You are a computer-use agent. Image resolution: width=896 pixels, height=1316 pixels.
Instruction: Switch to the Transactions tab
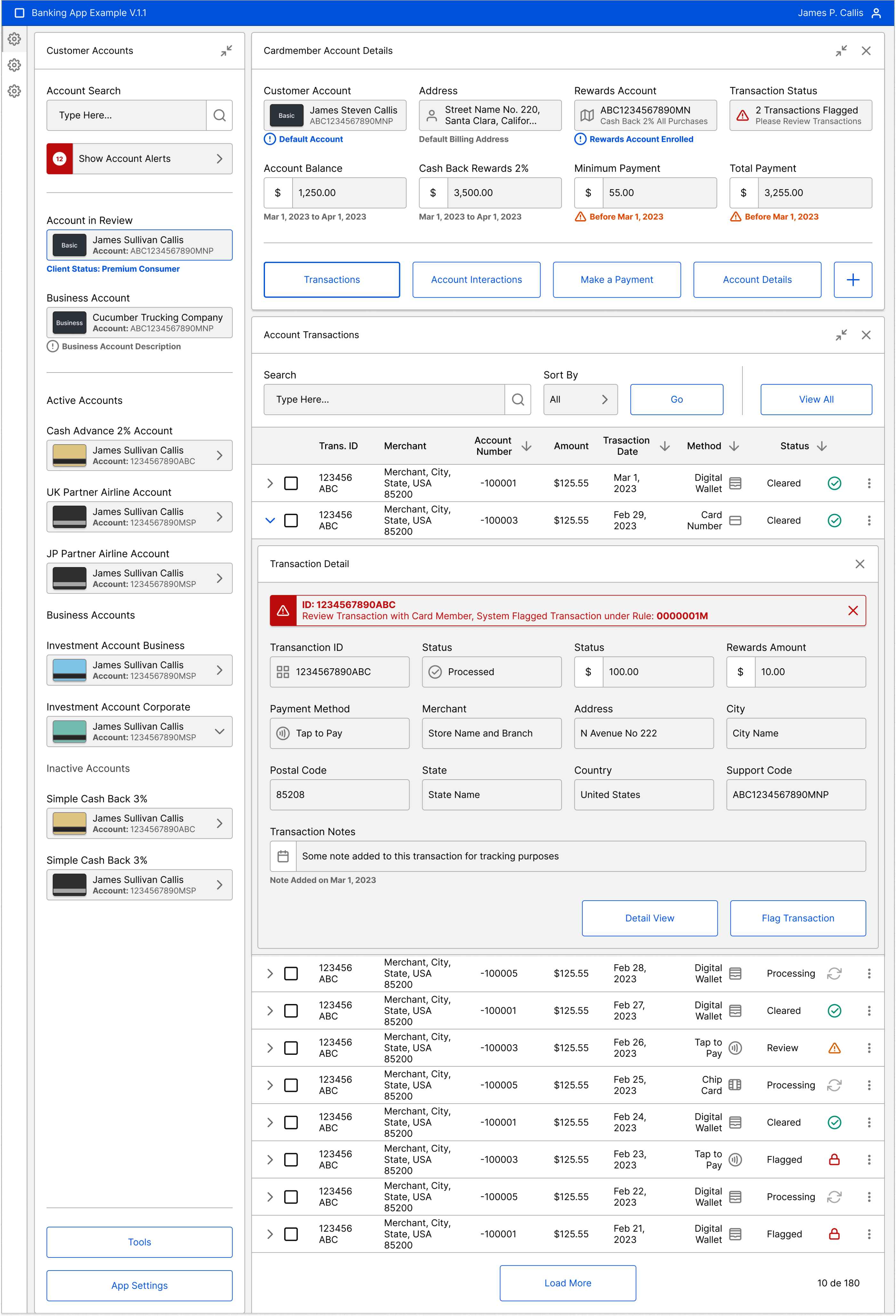click(332, 280)
